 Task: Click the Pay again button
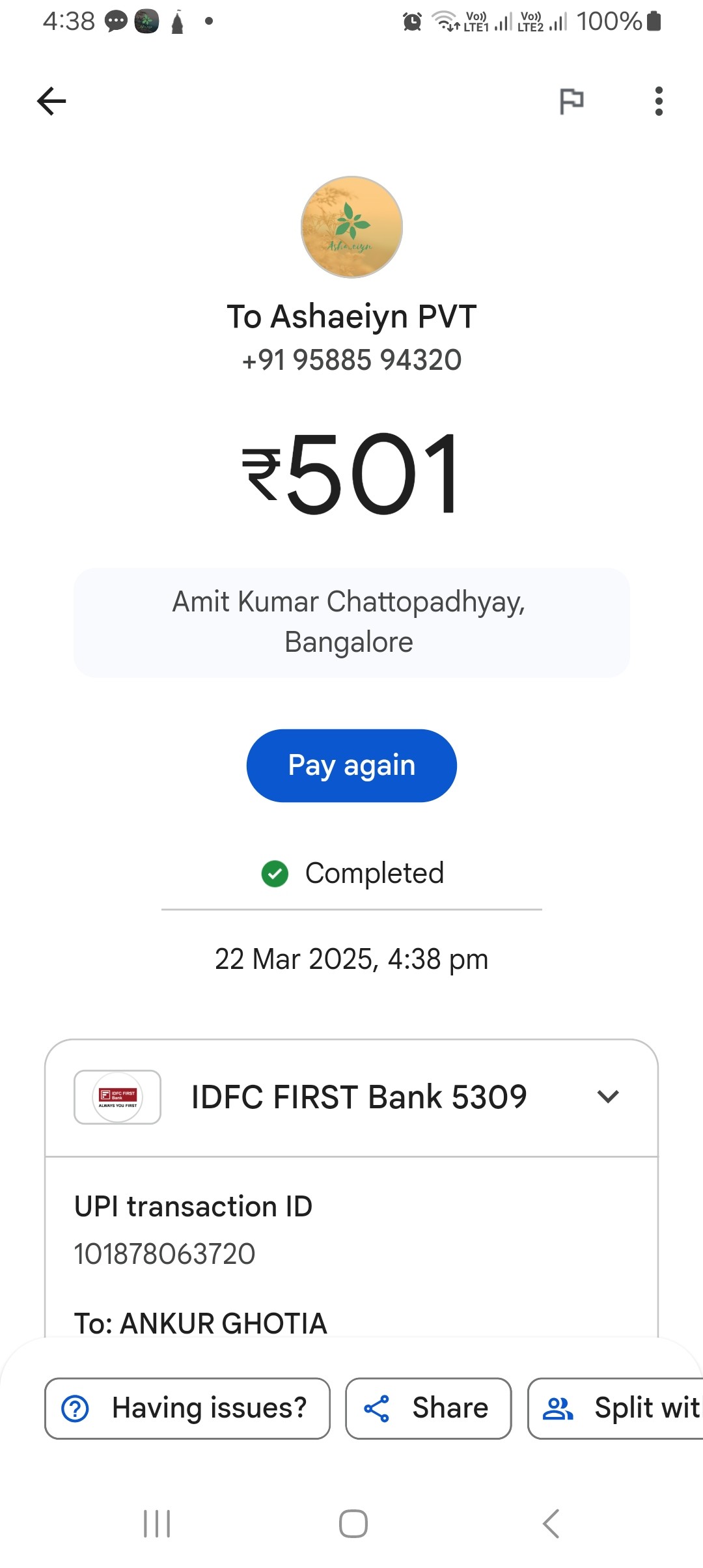[x=351, y=765]
